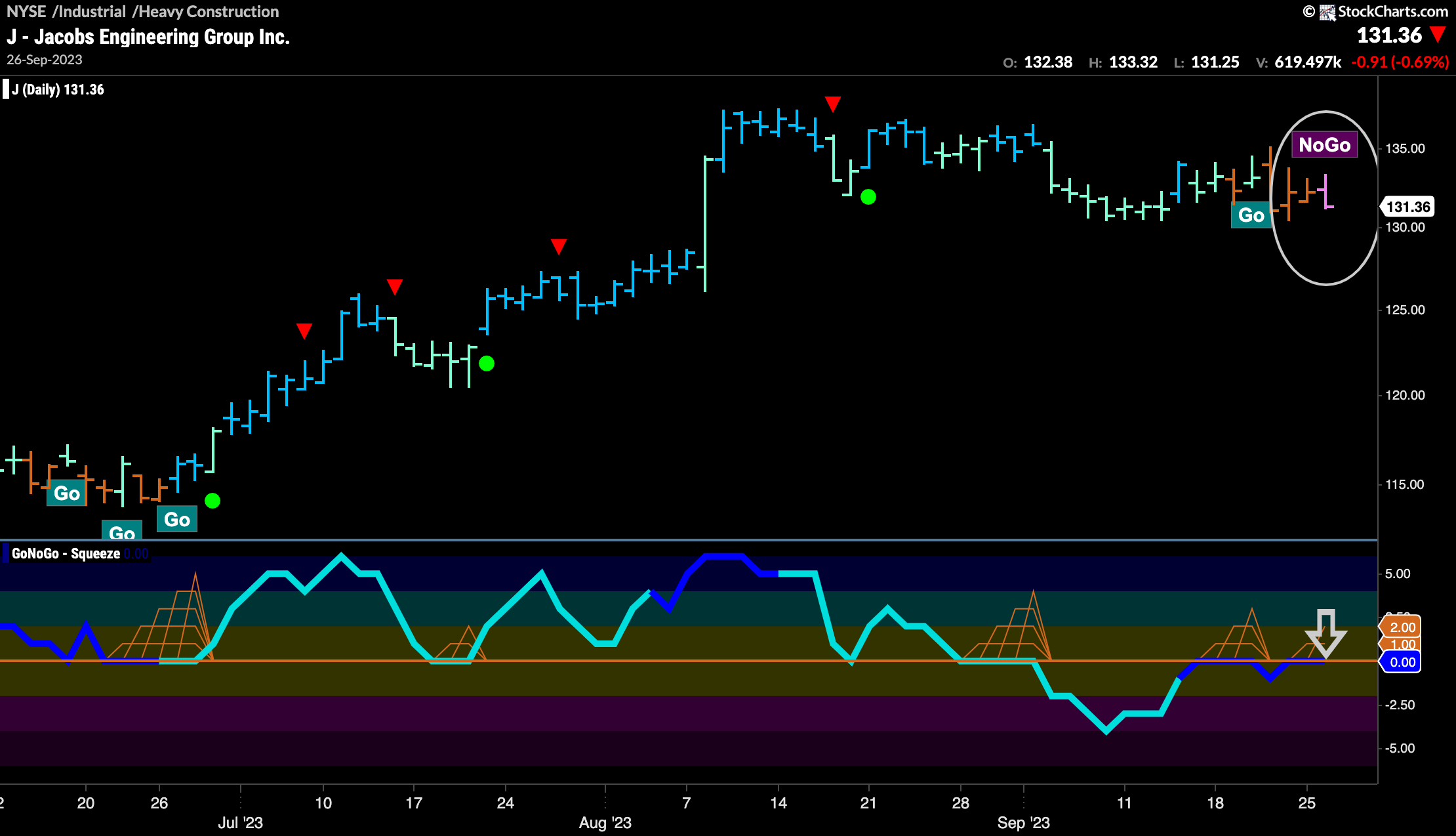
Task: Click the 115.00 price axis label
Action: (x=1405, y=484)
